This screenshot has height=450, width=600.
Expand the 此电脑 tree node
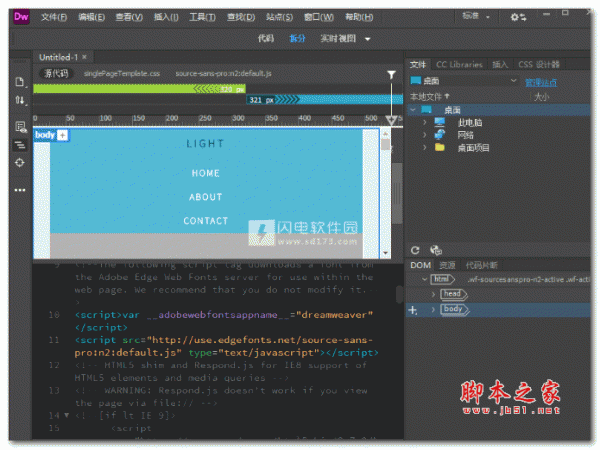click(425, 121)
